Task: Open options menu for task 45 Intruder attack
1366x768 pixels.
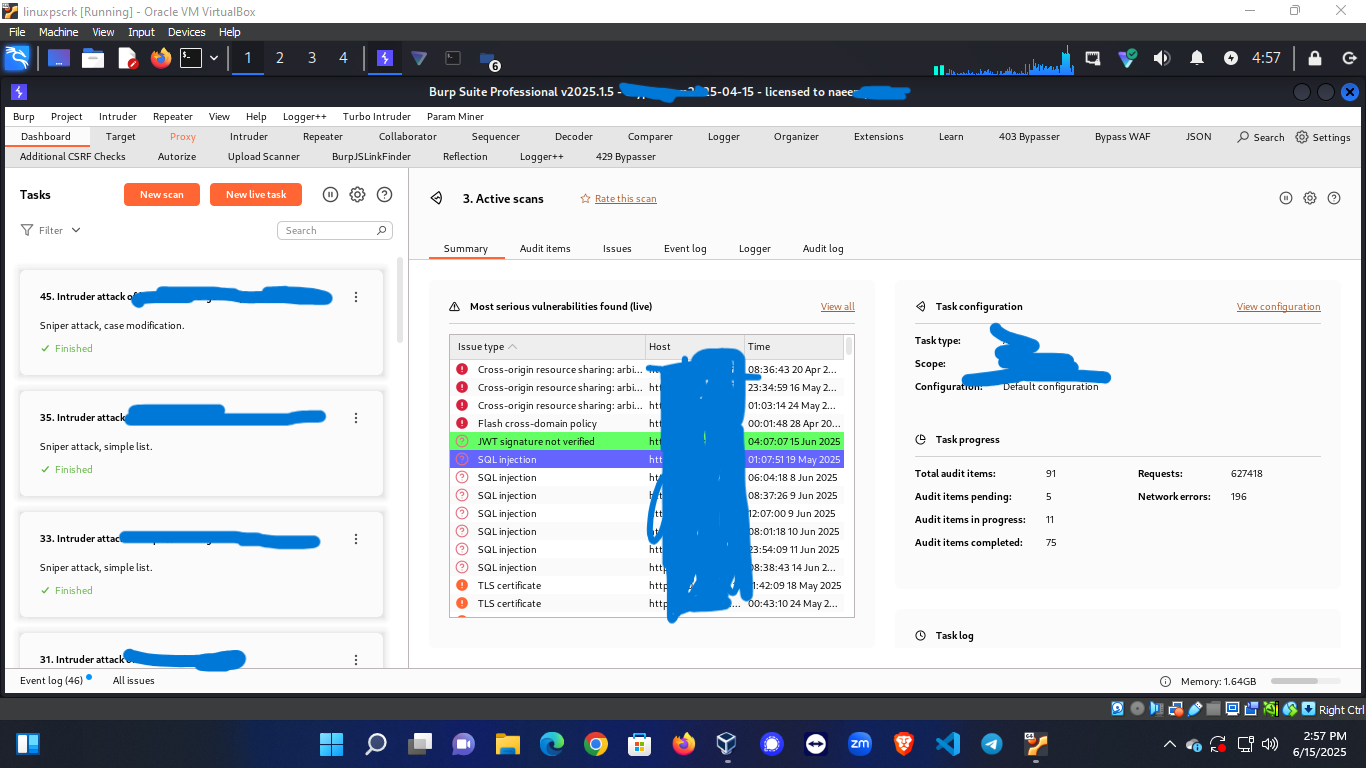Action: click(356, 297)
